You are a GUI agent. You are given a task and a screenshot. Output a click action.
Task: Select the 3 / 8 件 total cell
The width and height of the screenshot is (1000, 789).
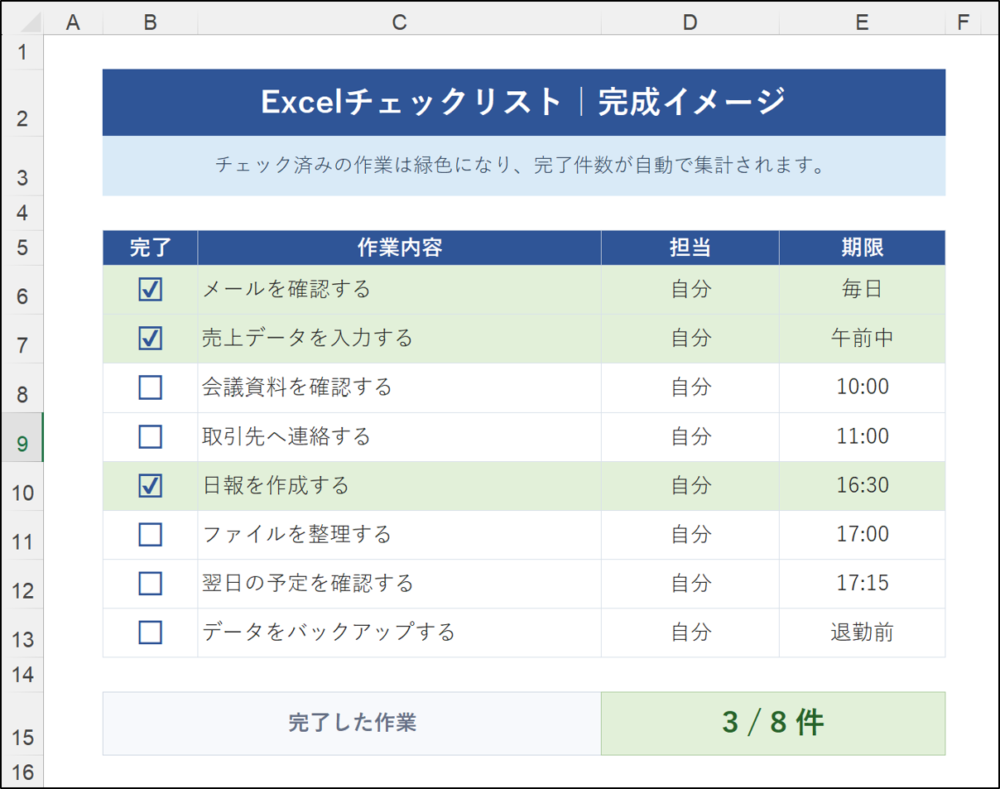pos(773,723)
